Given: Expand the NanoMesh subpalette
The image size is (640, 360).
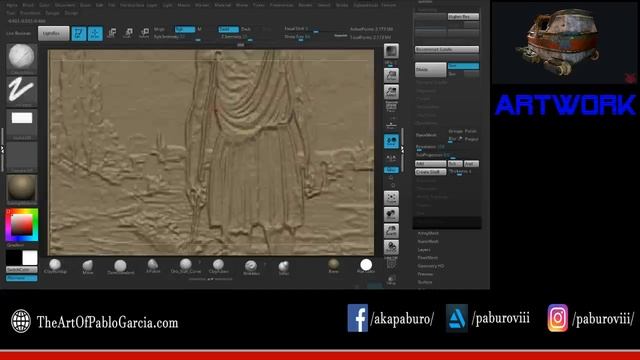Looking at the screenshot, I should coord(428,241).
